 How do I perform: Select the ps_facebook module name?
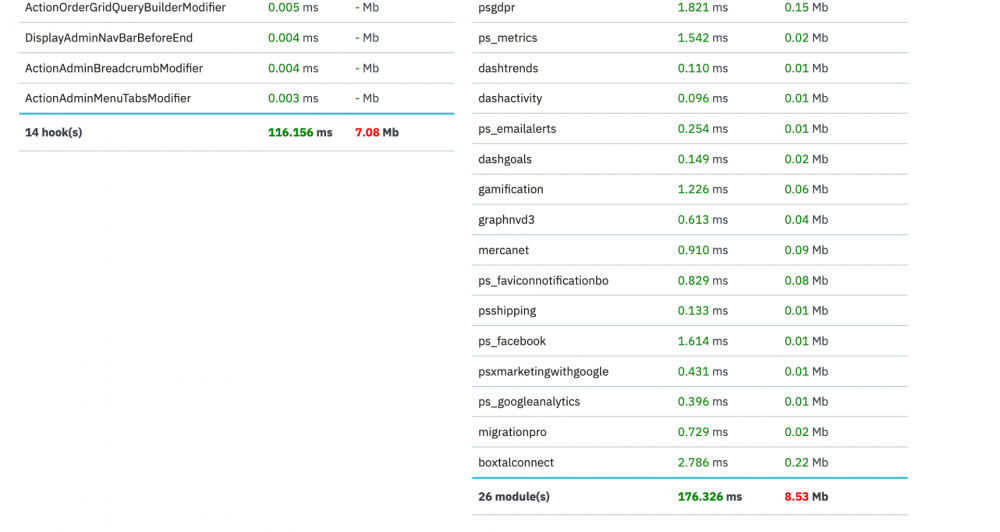pos(512,341)
